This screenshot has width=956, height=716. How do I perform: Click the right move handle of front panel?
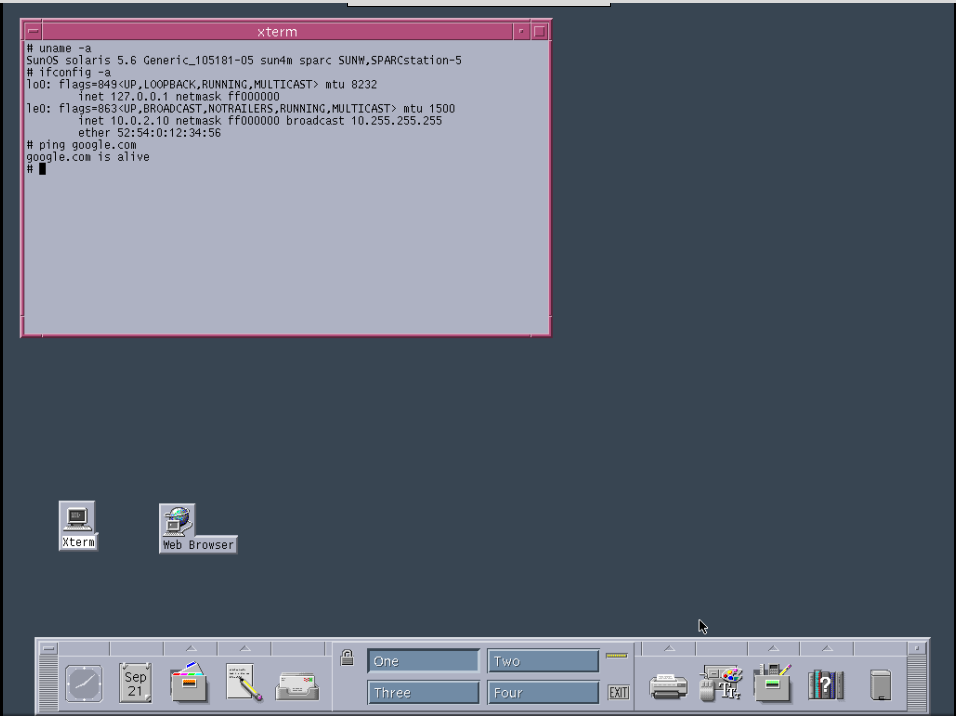pyautogui.click(x=916, y=682)
